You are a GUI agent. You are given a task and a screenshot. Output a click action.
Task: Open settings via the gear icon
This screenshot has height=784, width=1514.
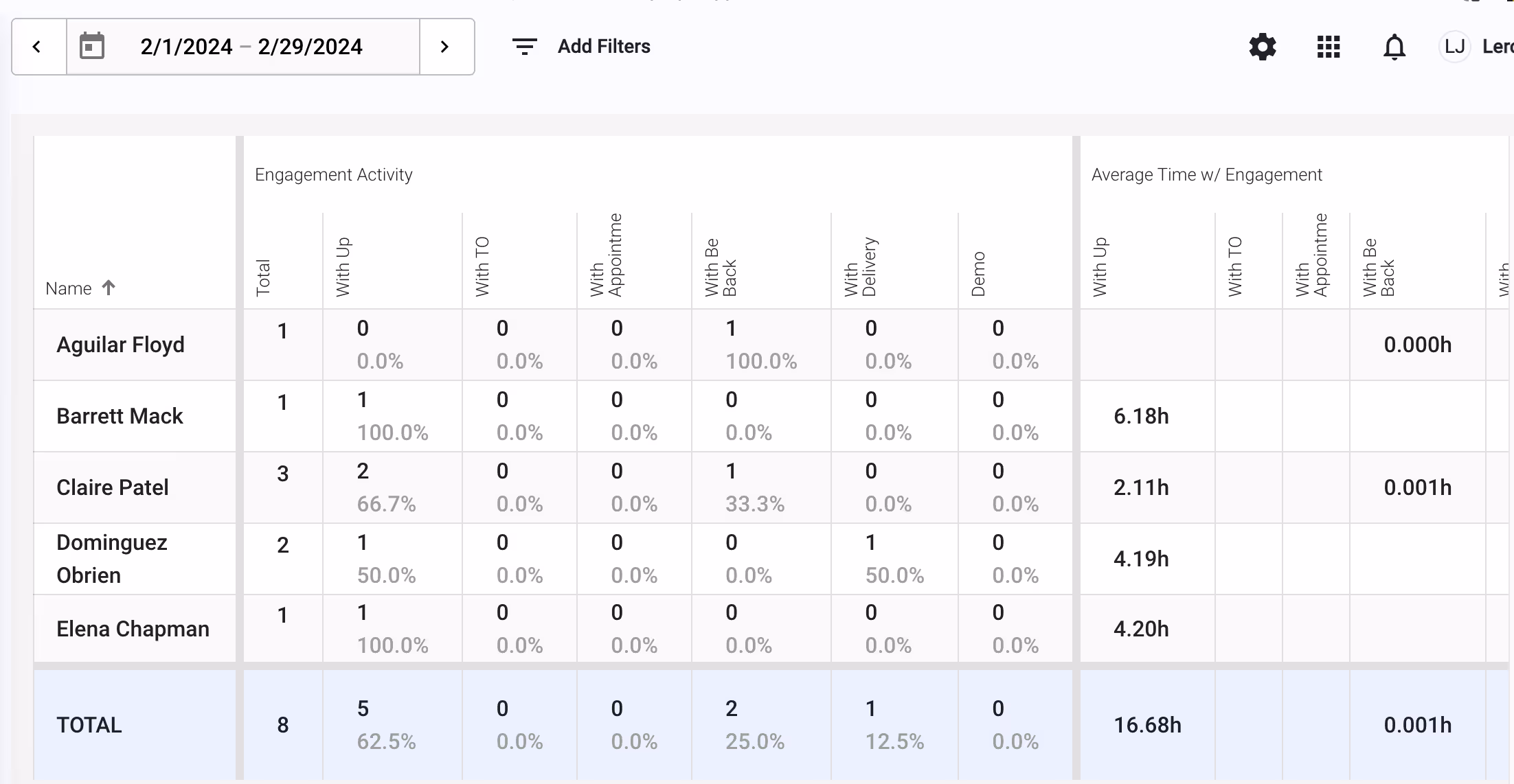pyautogui.click(x=1262, y=47)
